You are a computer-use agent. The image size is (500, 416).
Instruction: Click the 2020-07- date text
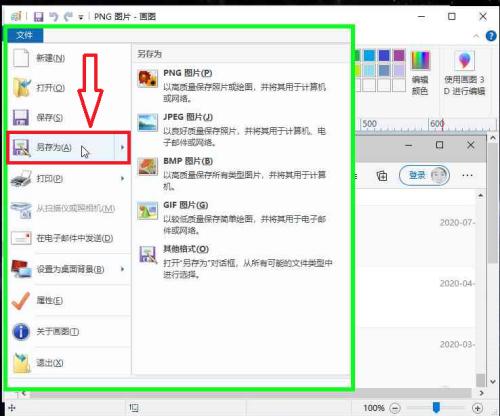click(x=457, y=222)
